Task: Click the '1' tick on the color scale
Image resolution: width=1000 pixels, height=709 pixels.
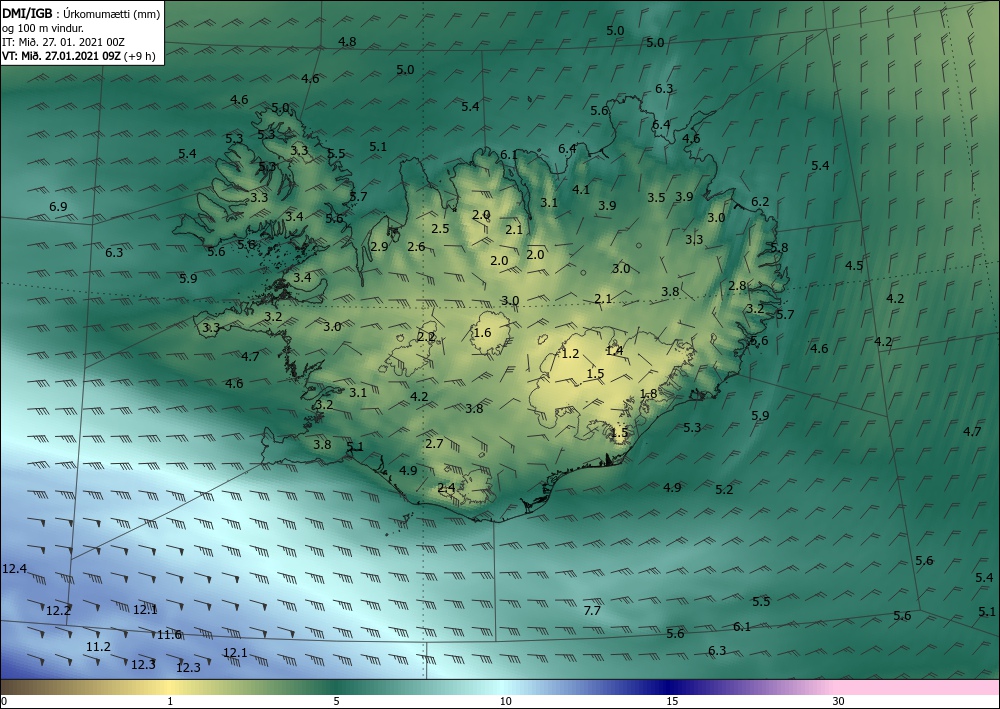Action: (170, 701)
